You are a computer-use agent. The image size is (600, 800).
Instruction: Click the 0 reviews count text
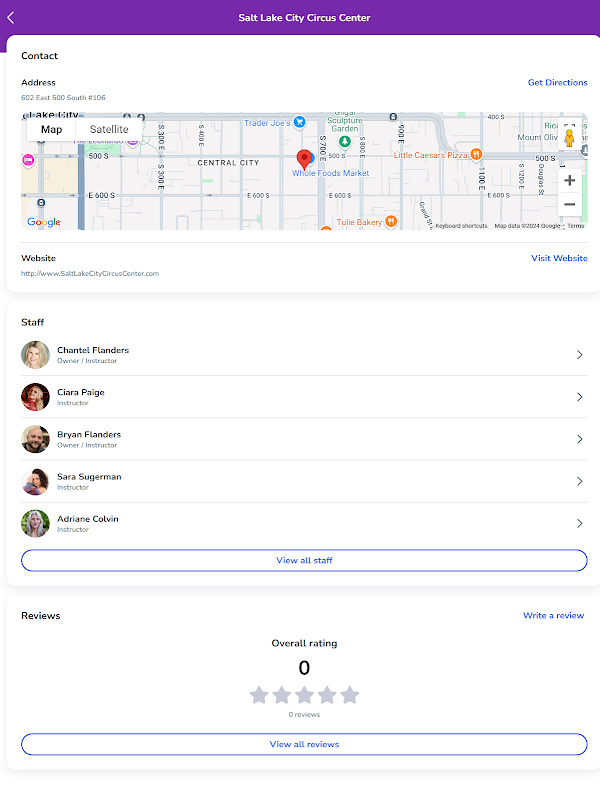click(304, 714)
